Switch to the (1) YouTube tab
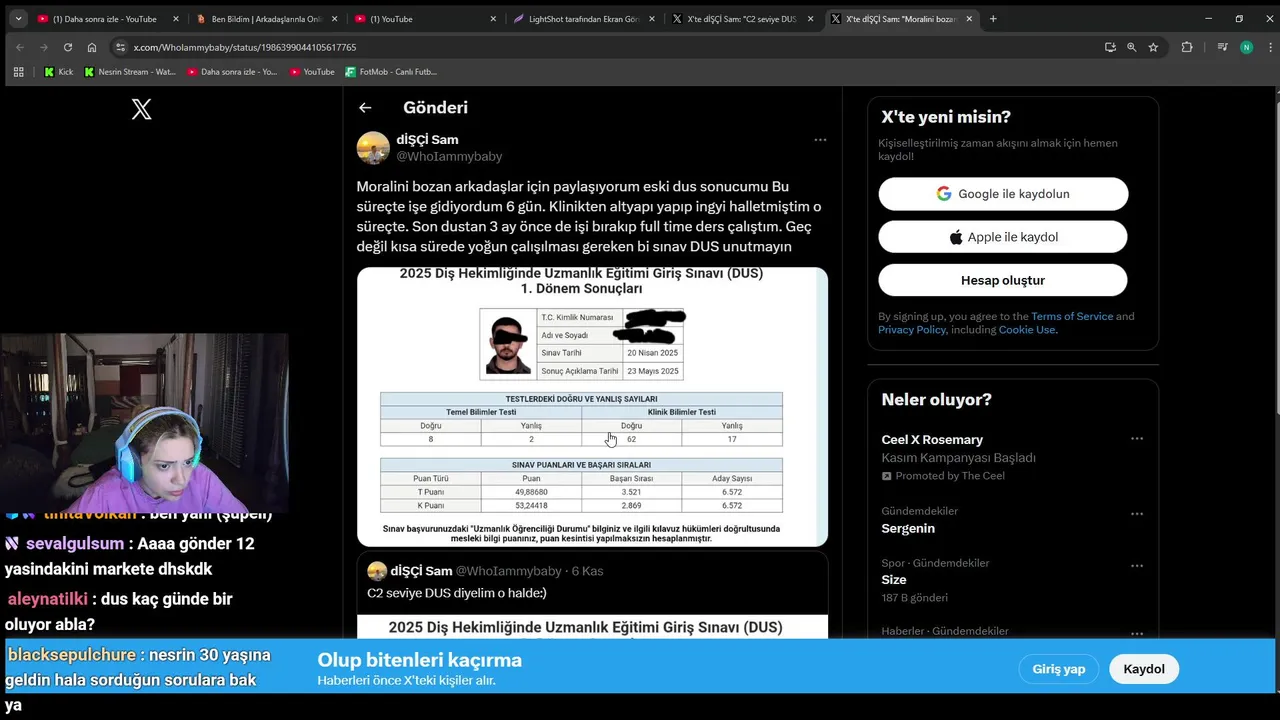1280x720 pixels. pyautogui.click(x=426, y=19)
